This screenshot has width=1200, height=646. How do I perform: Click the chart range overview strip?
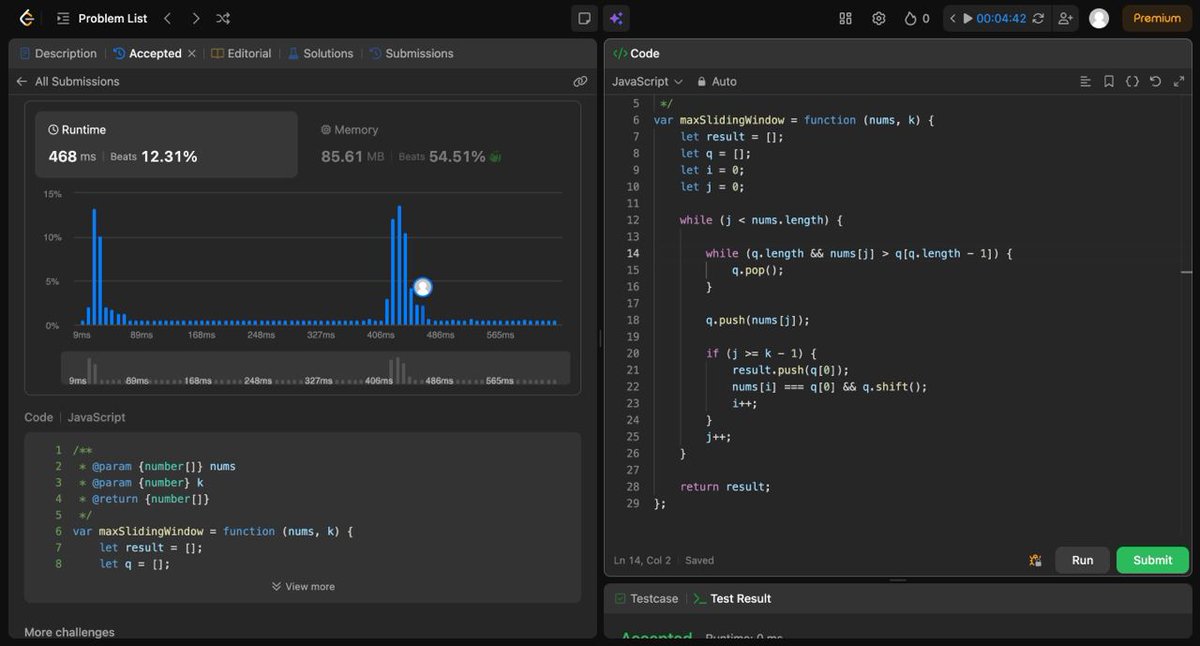pyautogui.click(x=316, y=368)
